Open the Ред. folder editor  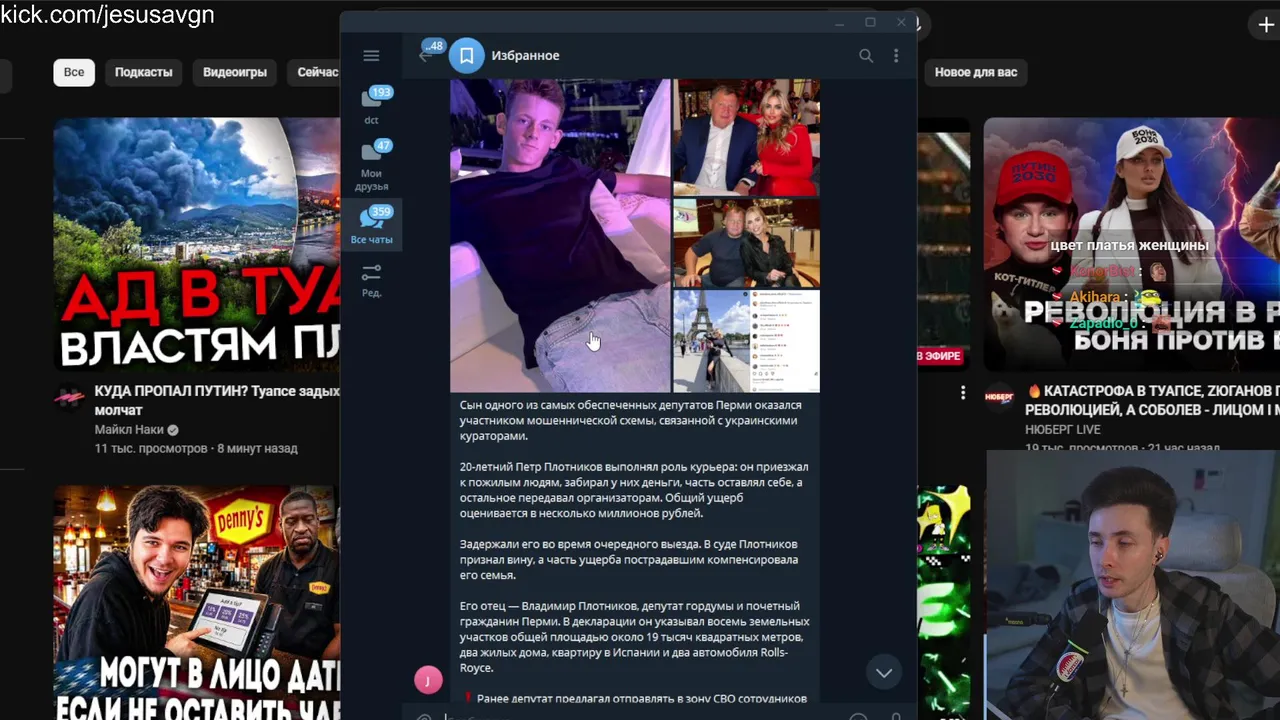[371, 279]
